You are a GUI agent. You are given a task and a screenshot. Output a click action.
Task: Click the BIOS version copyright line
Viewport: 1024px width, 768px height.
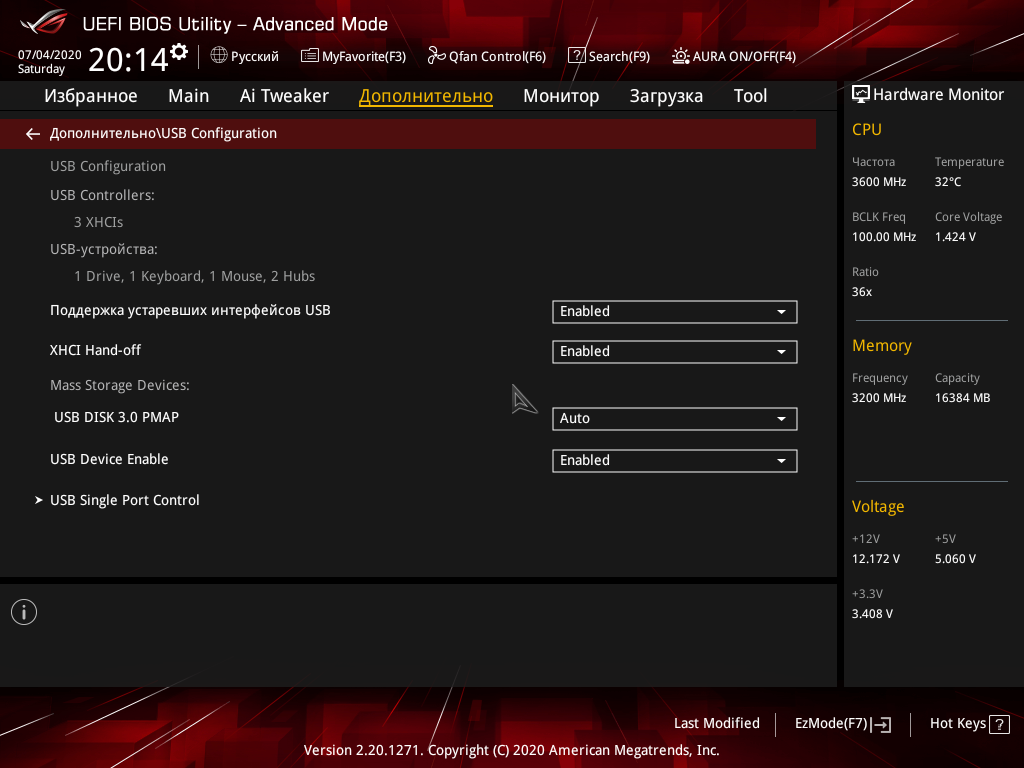click(x=511, y=750)
